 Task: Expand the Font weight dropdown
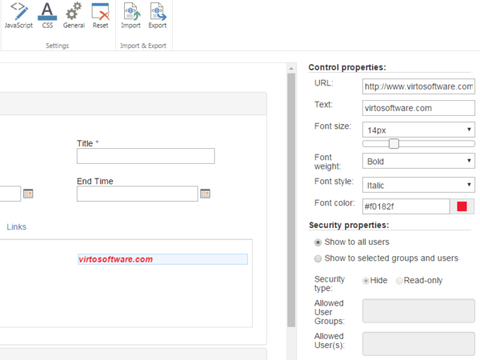418,161
